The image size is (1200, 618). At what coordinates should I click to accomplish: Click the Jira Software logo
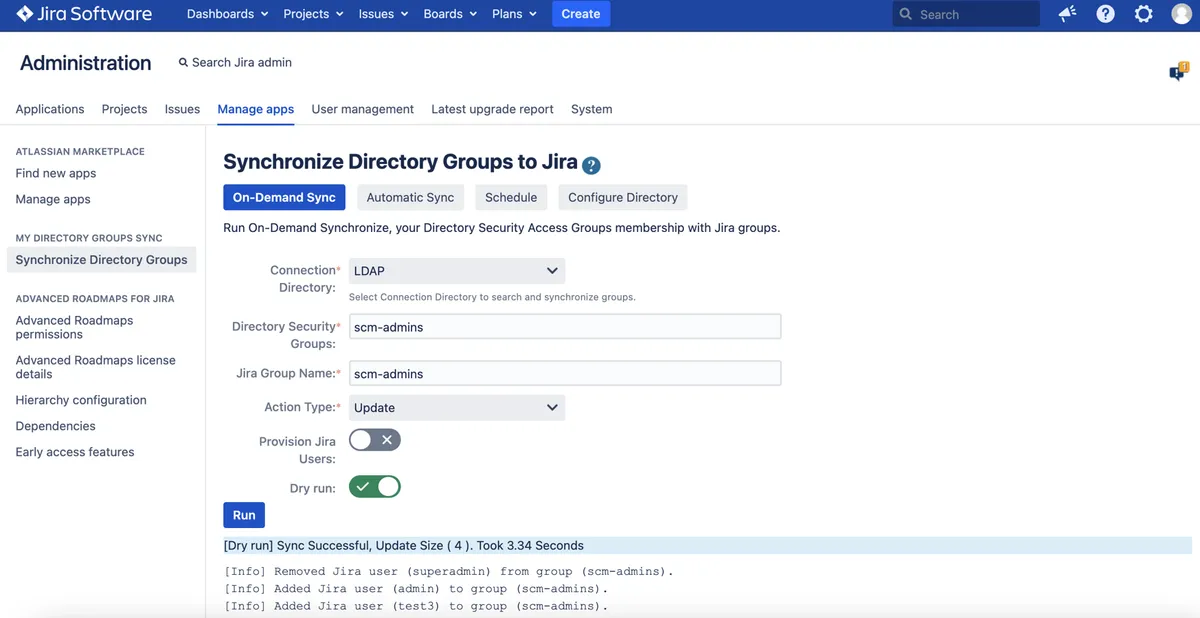pos(84,14)
